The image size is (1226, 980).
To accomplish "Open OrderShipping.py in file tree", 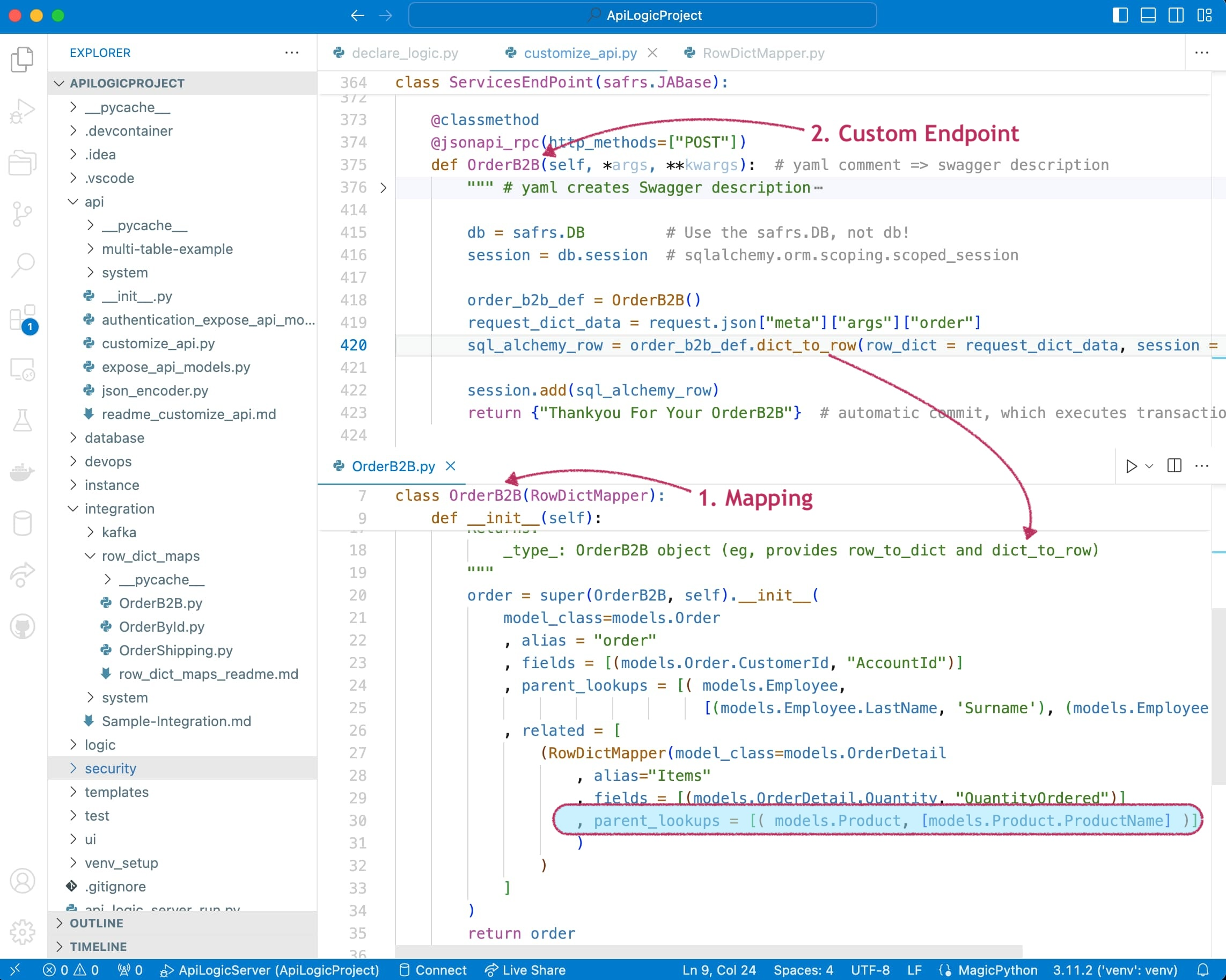I will click(182, 650).
